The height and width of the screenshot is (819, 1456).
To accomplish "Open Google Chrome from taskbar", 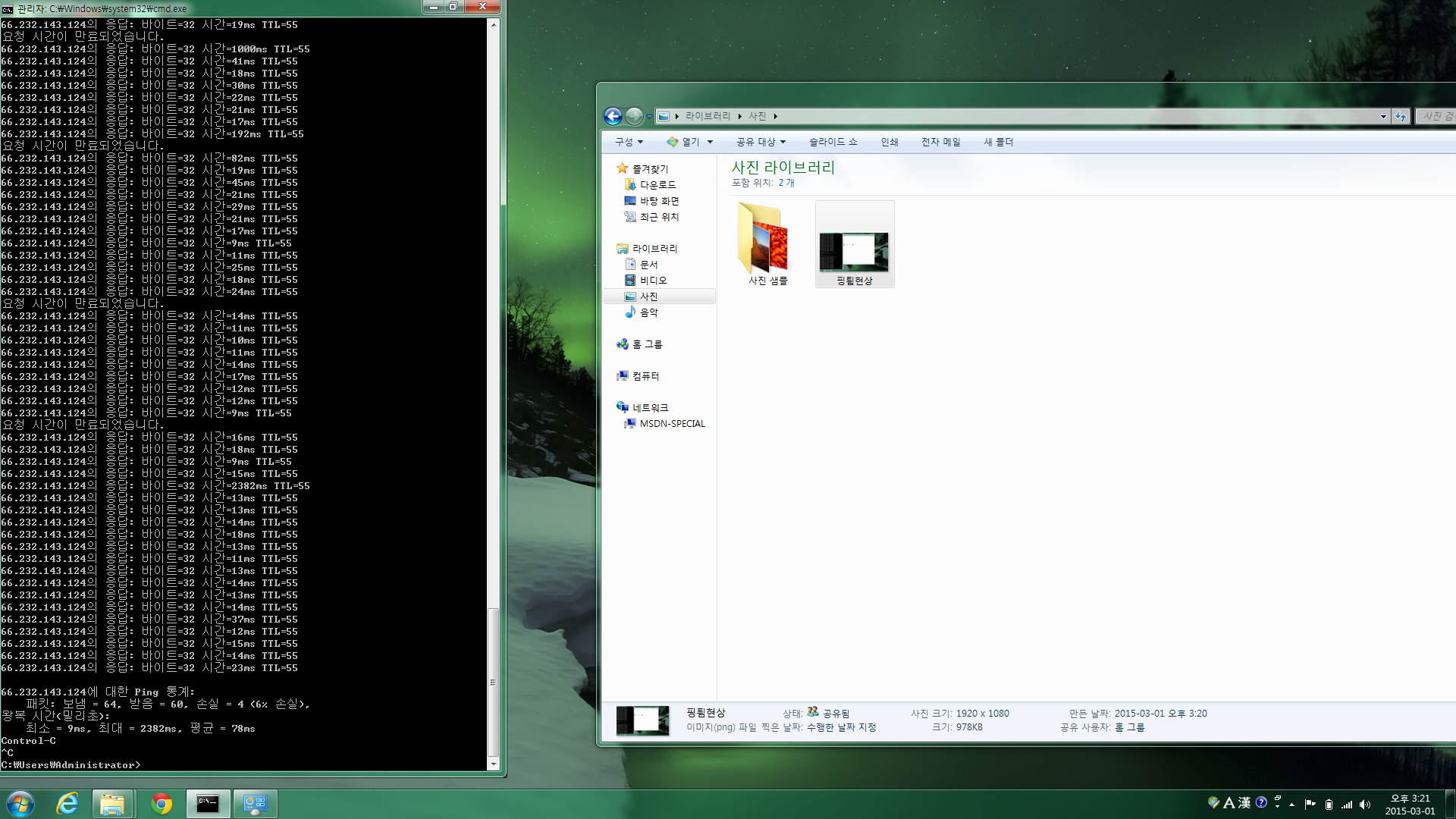I will click(x=161, y=804).
